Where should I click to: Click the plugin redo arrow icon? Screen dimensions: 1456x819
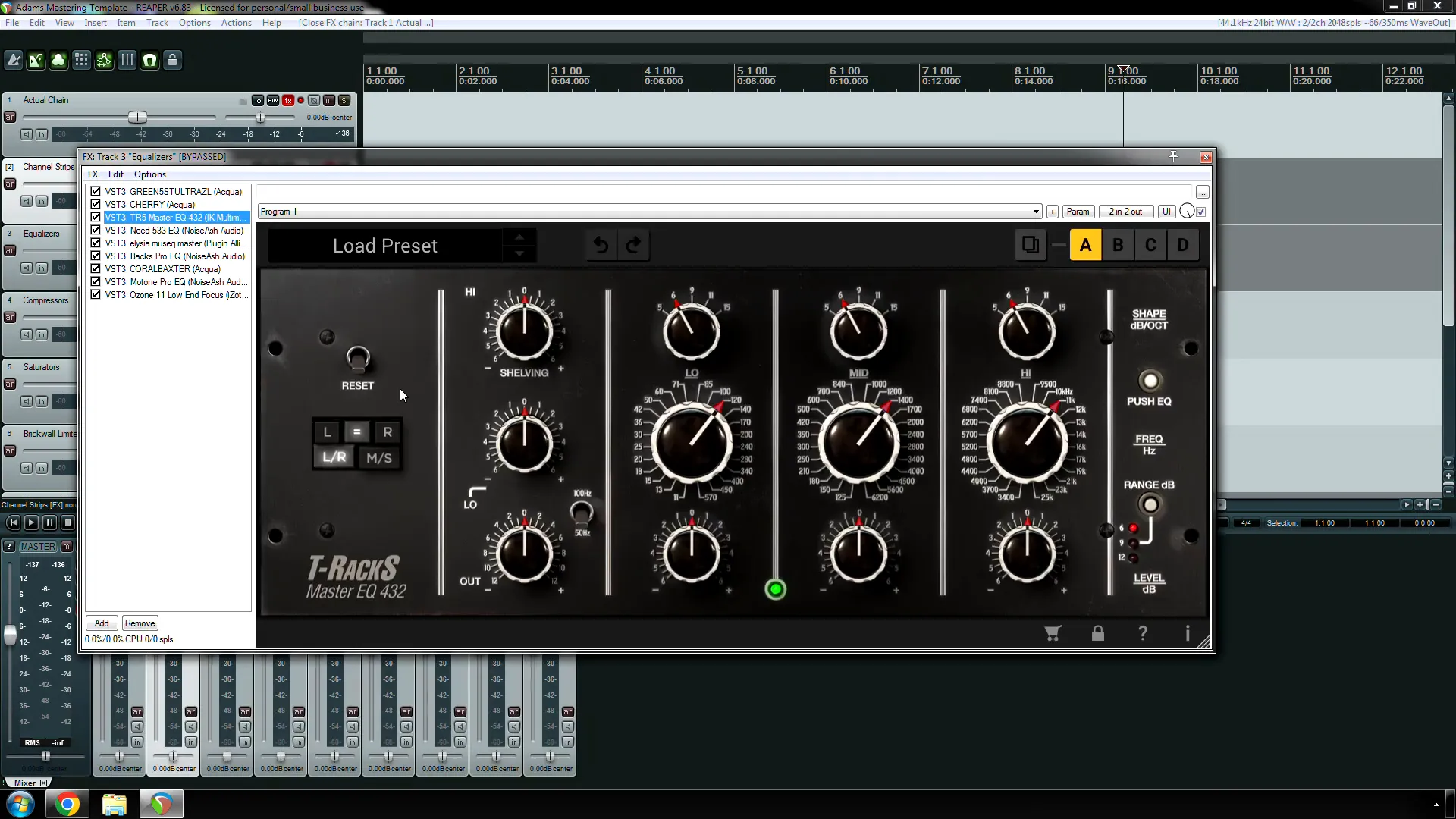click(x=633, y=246)
